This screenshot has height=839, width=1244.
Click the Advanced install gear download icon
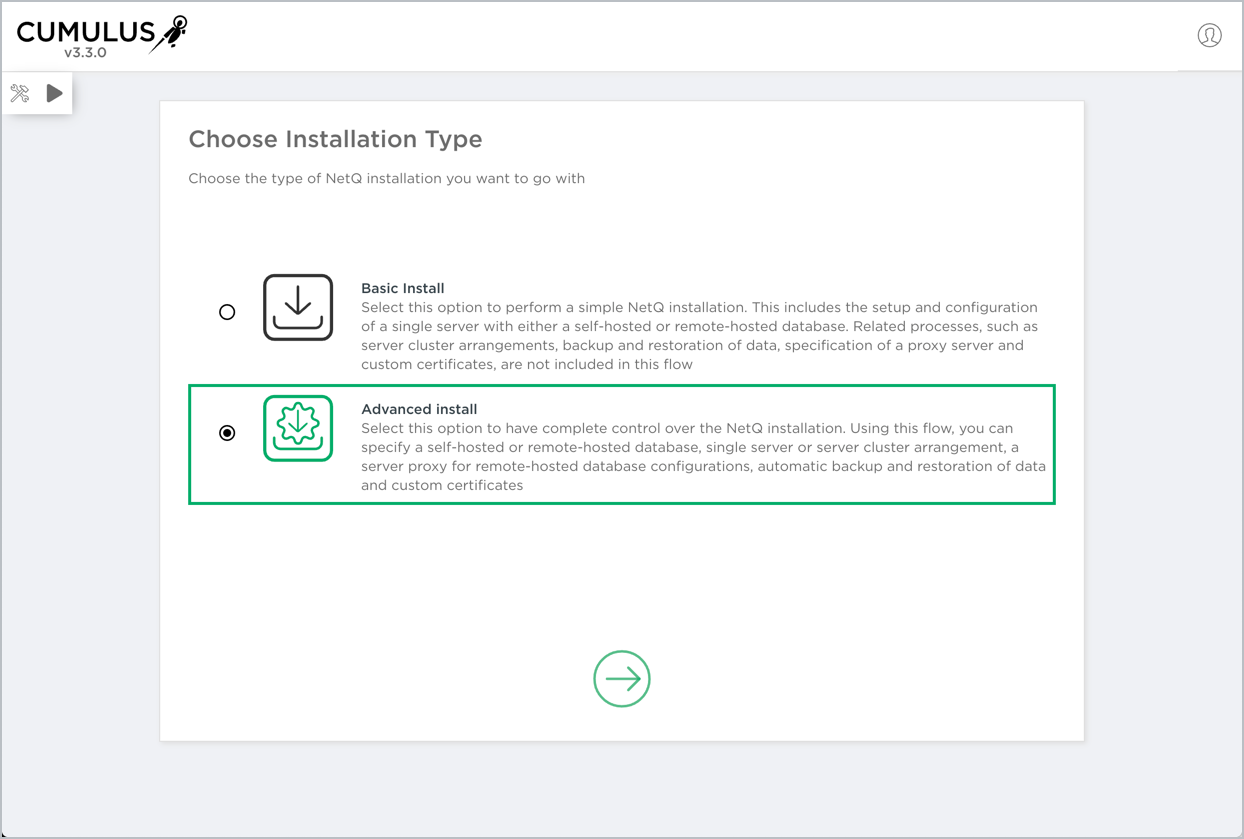pos(298,428)
